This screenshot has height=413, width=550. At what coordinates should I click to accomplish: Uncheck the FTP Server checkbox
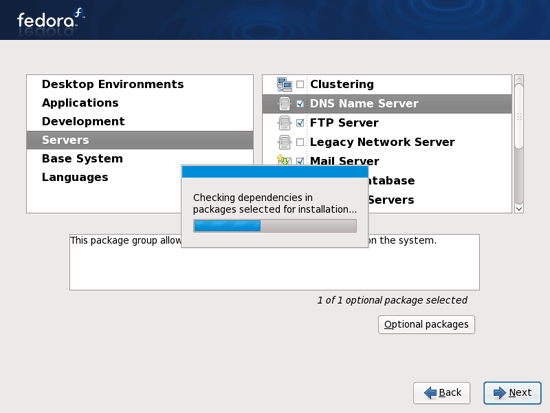coord(300,123)
